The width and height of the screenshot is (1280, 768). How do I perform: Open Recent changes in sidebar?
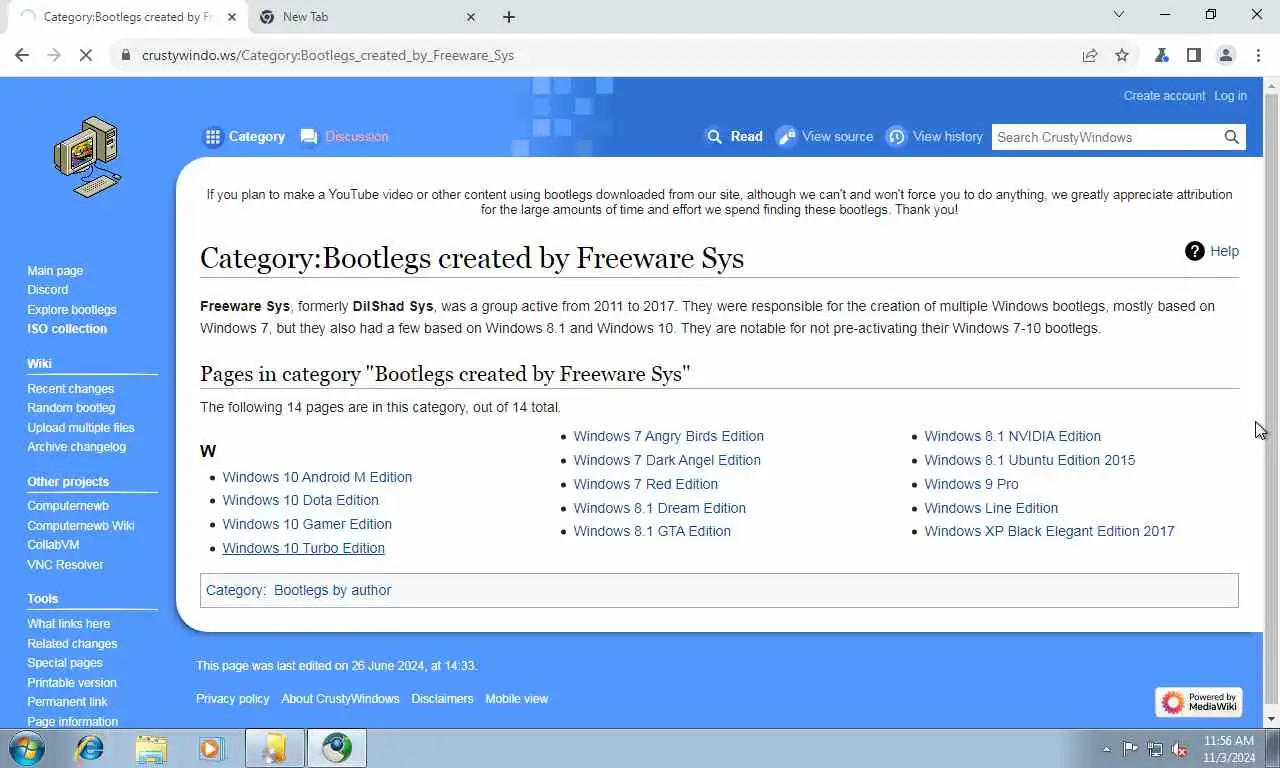tap(70, 389)
